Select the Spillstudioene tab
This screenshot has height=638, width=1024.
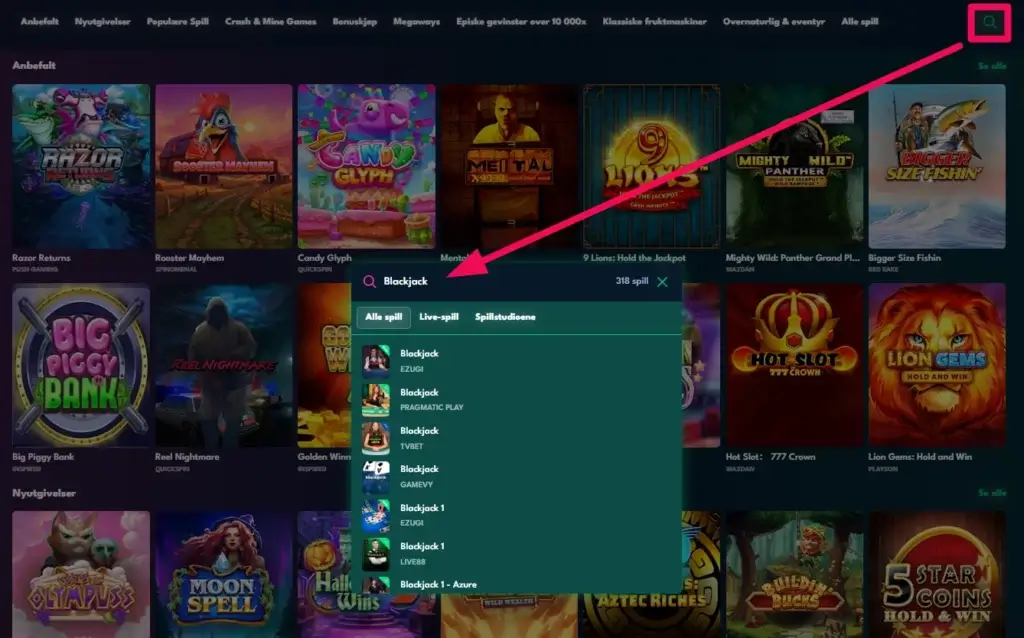(x=505, y=317)
